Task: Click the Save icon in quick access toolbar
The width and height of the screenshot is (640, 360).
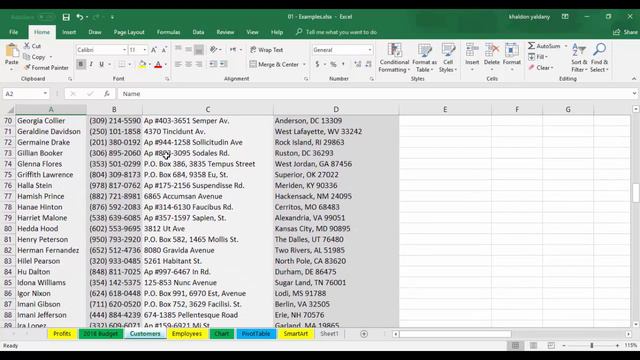Action: [x=66, y=17]
